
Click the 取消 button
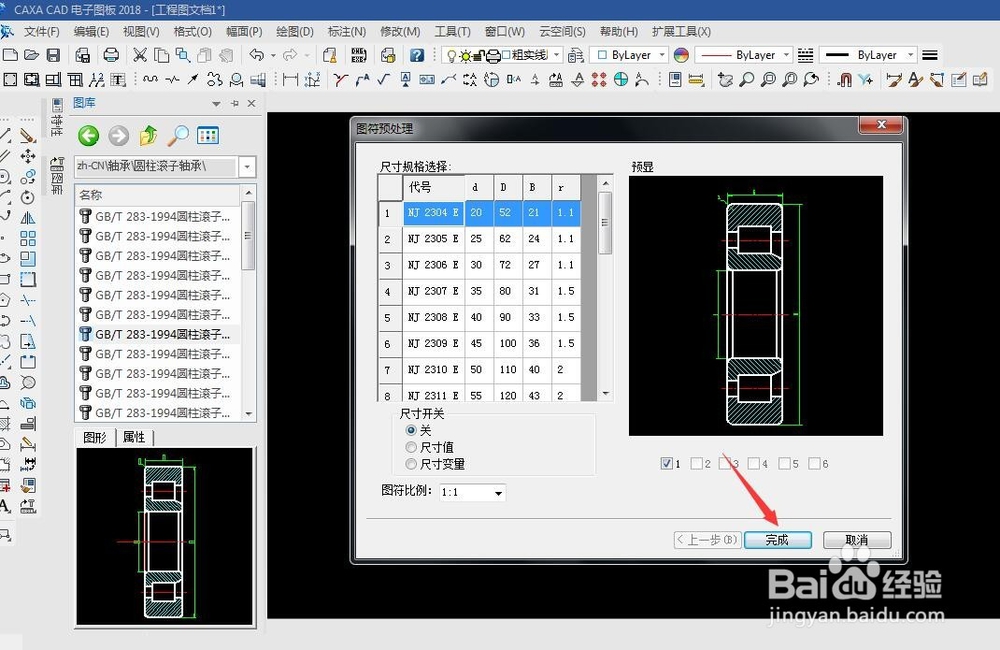point(857,540)
